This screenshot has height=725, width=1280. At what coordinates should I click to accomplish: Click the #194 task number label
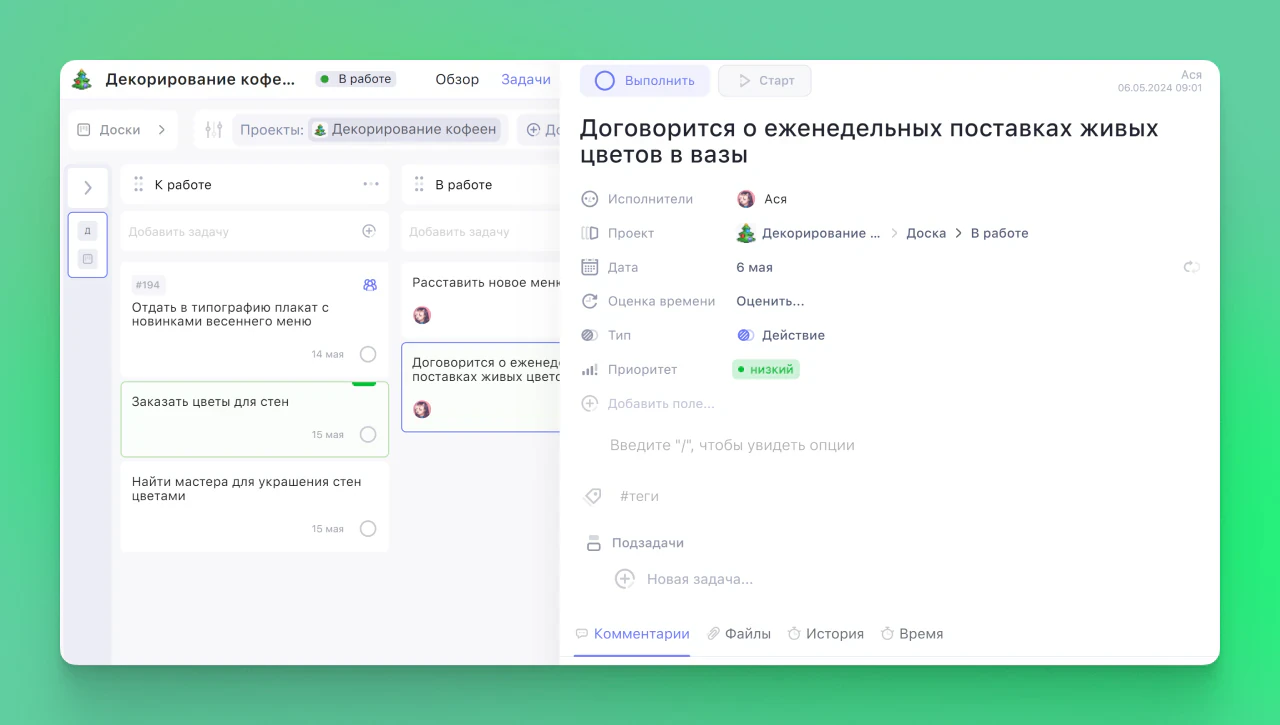click(149, 285)
